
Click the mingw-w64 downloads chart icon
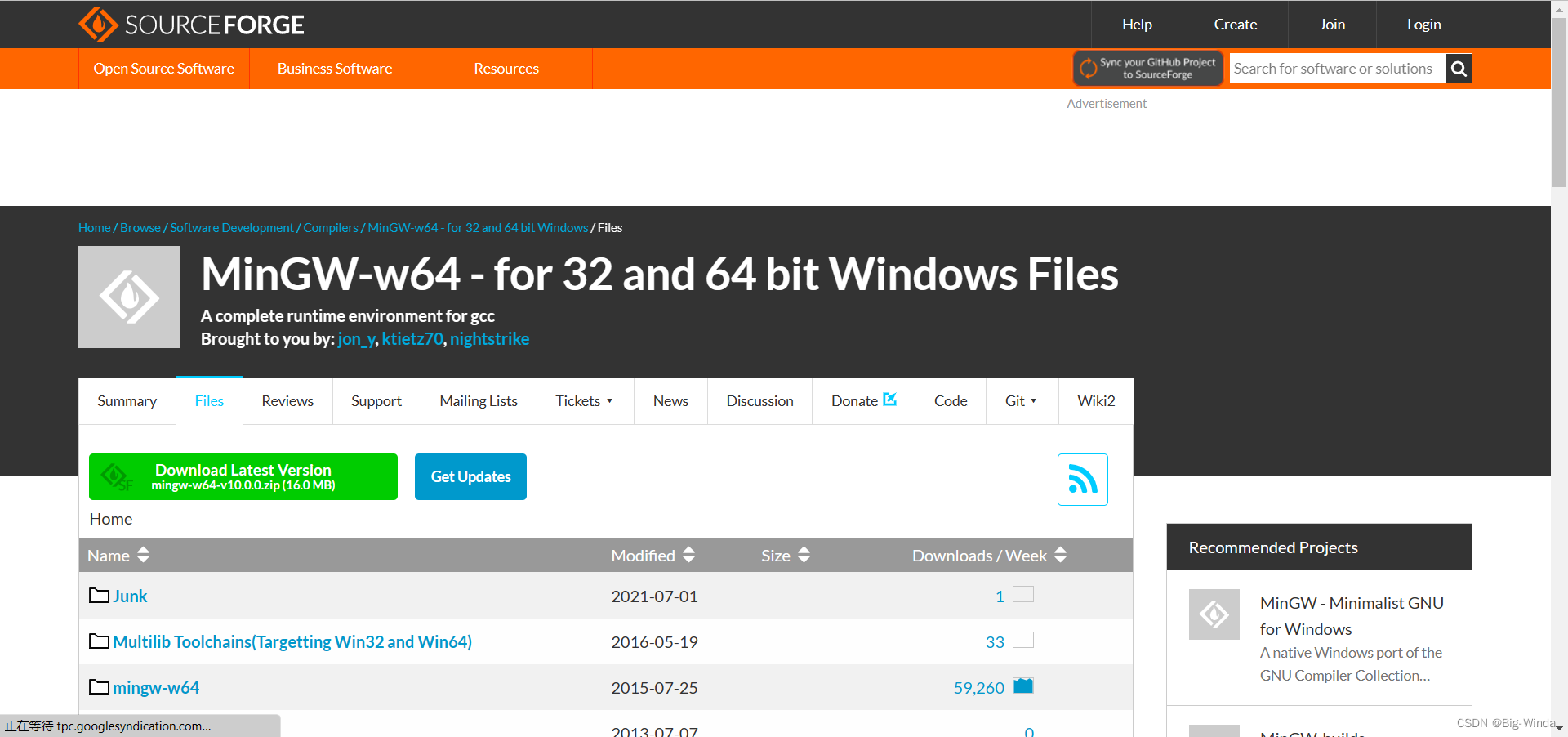(x=1023, y=686)
